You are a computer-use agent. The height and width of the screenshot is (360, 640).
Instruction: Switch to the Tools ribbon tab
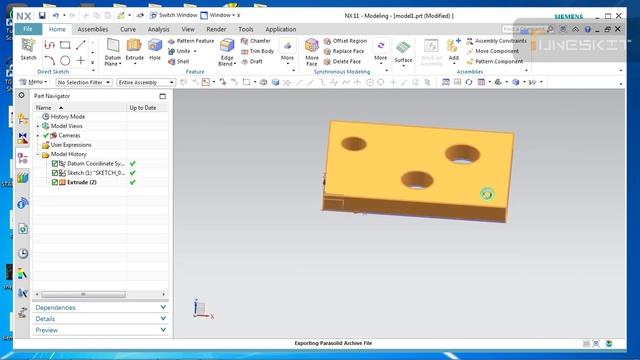[x=245, y=29]
